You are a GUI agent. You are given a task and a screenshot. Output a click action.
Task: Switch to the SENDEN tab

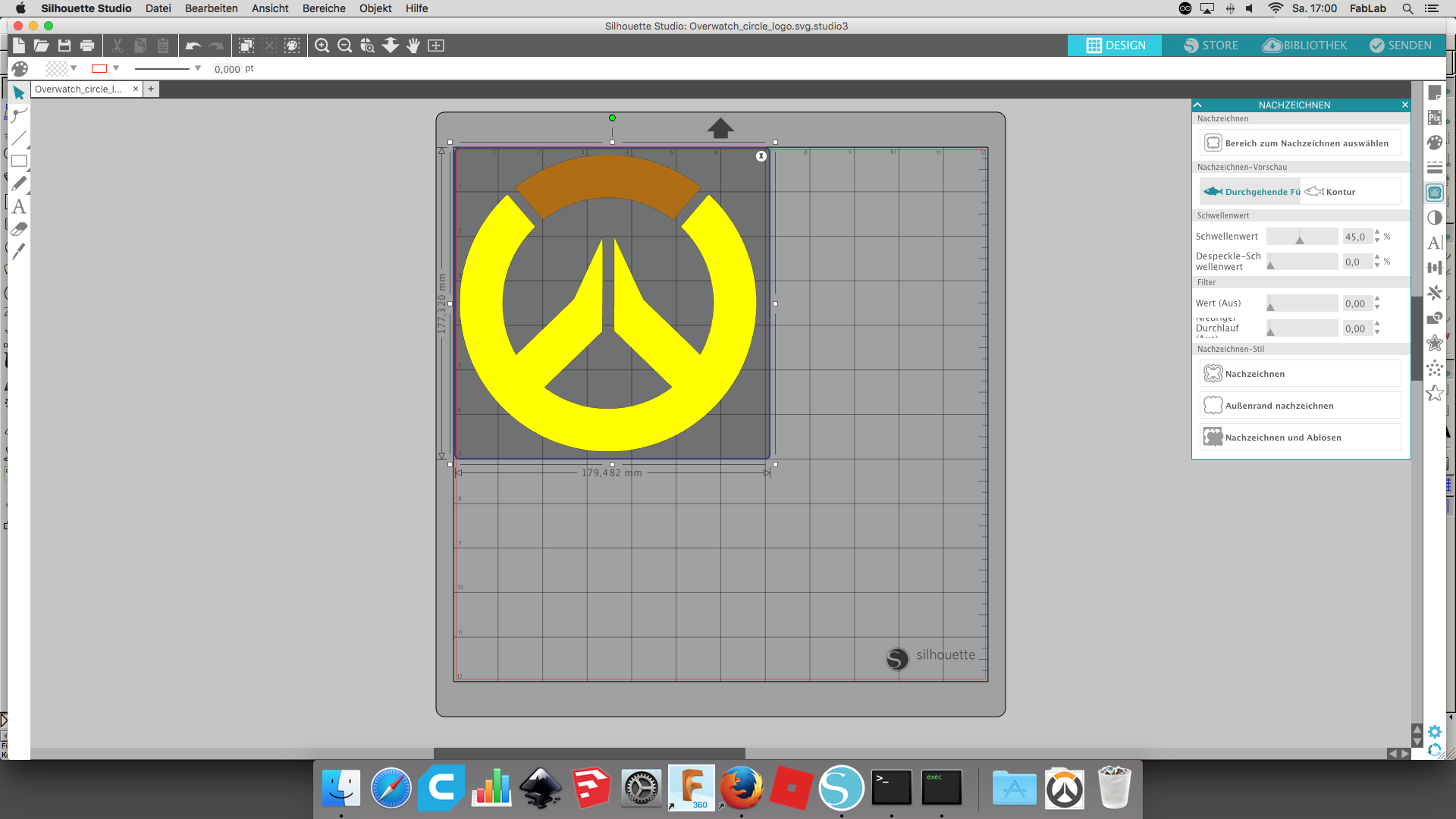[1401, 45]
